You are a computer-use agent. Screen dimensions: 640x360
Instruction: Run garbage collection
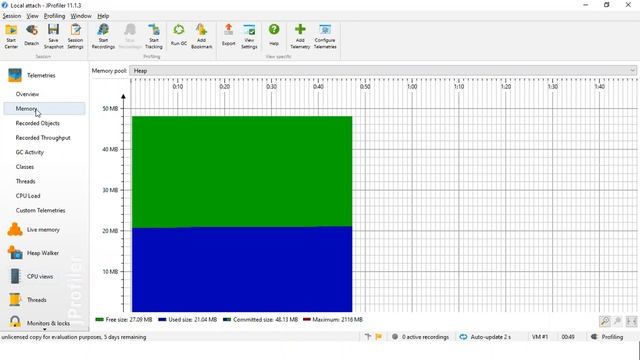(179, 35)
